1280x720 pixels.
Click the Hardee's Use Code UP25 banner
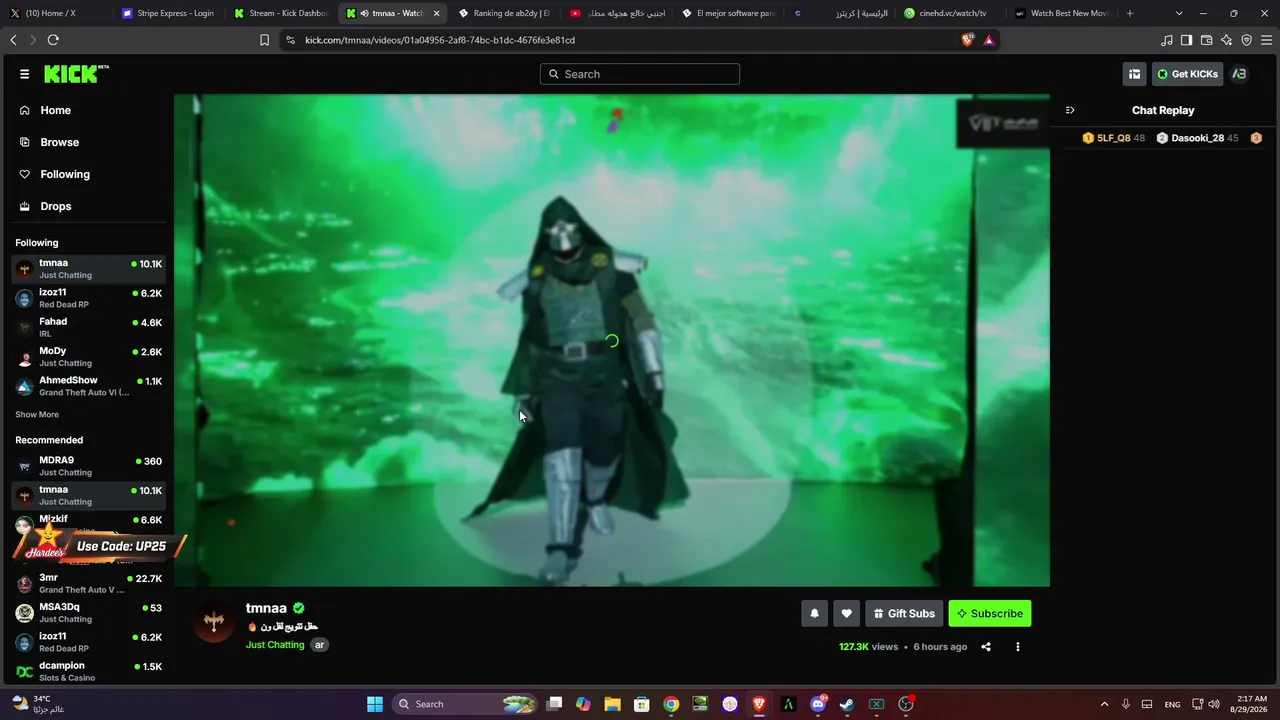(x=100, y=546)
